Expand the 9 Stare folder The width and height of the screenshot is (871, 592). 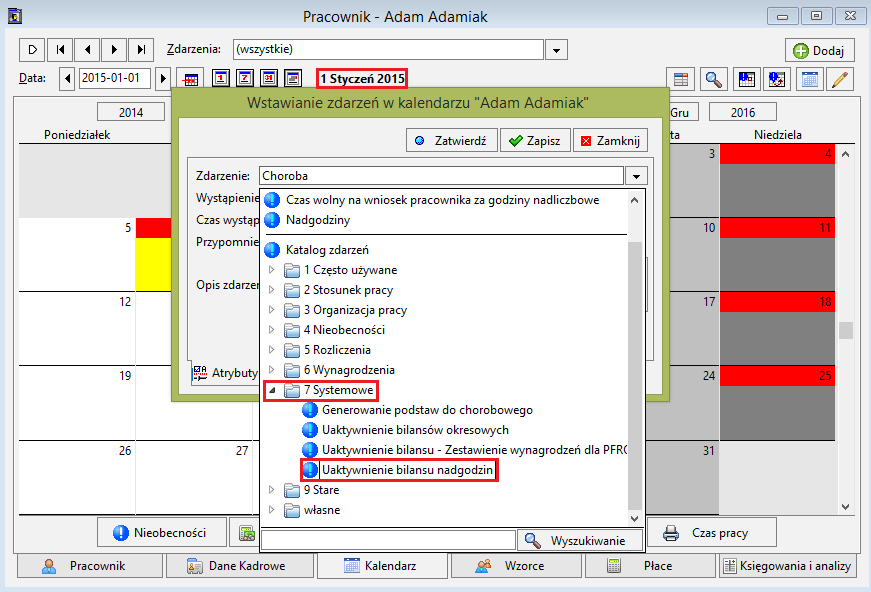coord(272,490)
